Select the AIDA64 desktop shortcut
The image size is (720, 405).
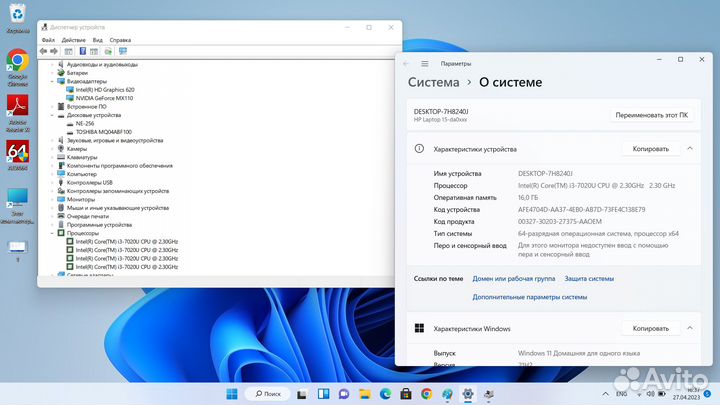click(17, 155)
